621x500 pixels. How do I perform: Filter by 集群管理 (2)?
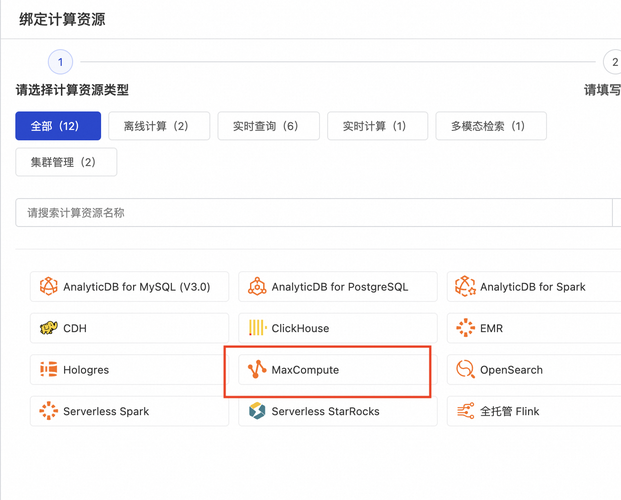tap(66, 162)
